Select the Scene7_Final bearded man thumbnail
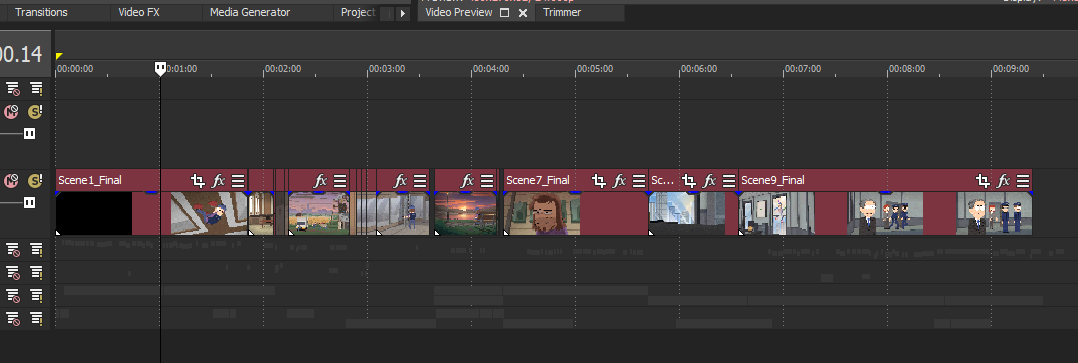 (542, 213)
